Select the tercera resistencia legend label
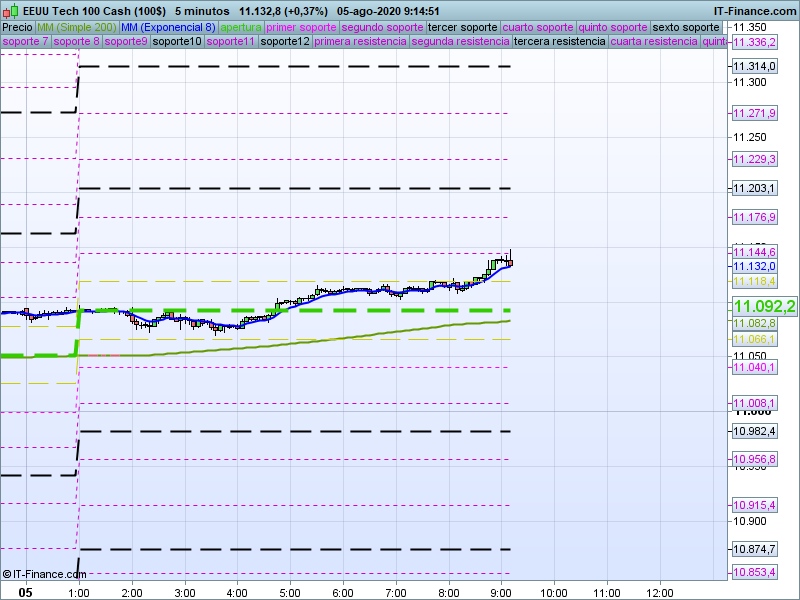The height and width of the screenshot is (600, 800). point(559,42)
